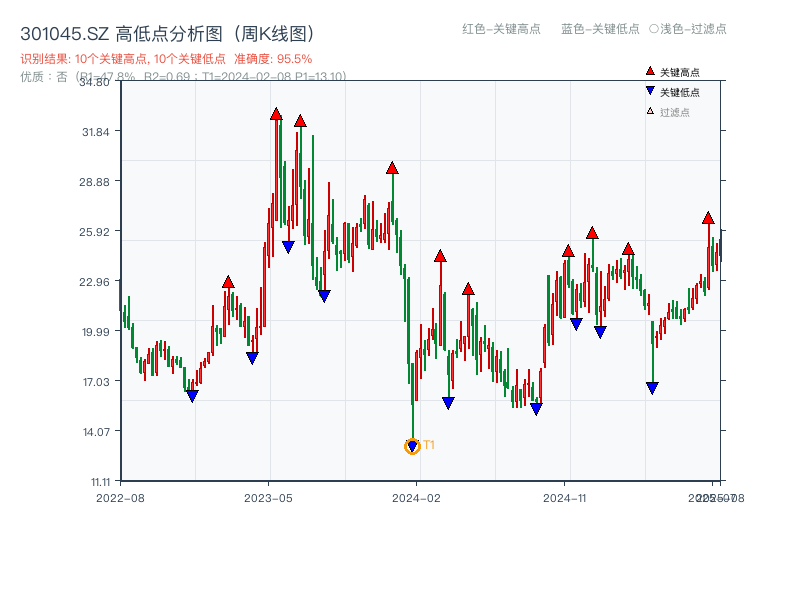Image resolution: width=800 pixels, height=600 pixels.
Task: Select the blue triangle marker at the lowest trough
Action: (x=412, y=445)
